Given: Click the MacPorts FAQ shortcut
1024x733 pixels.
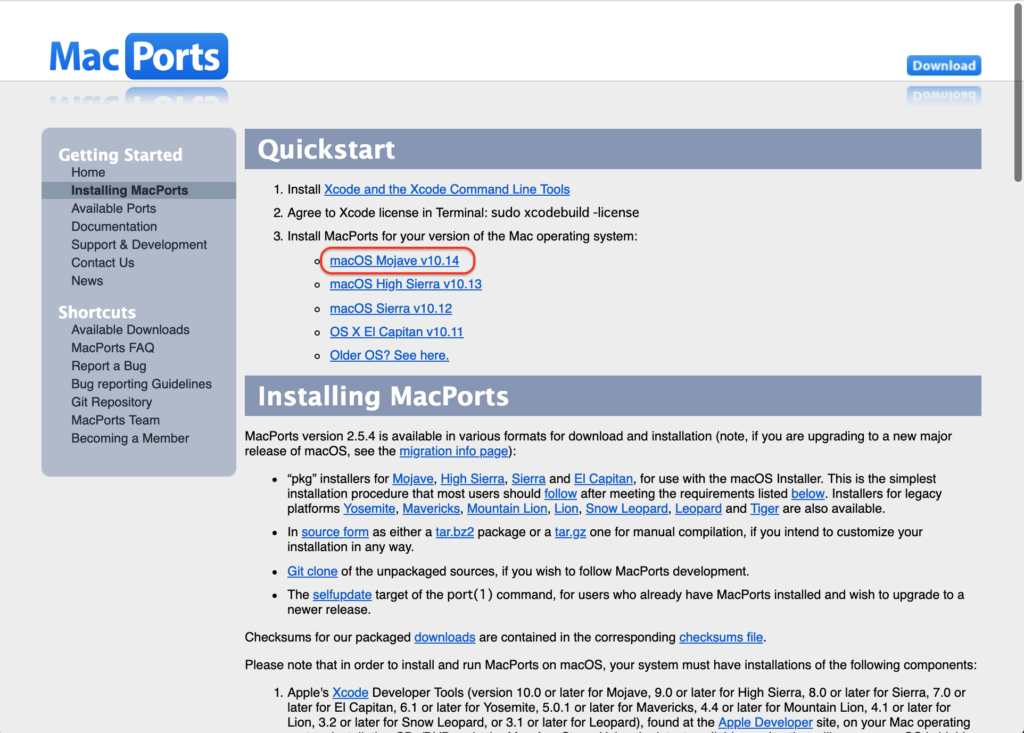Looking at the screenshot, I should click(112, 348).
